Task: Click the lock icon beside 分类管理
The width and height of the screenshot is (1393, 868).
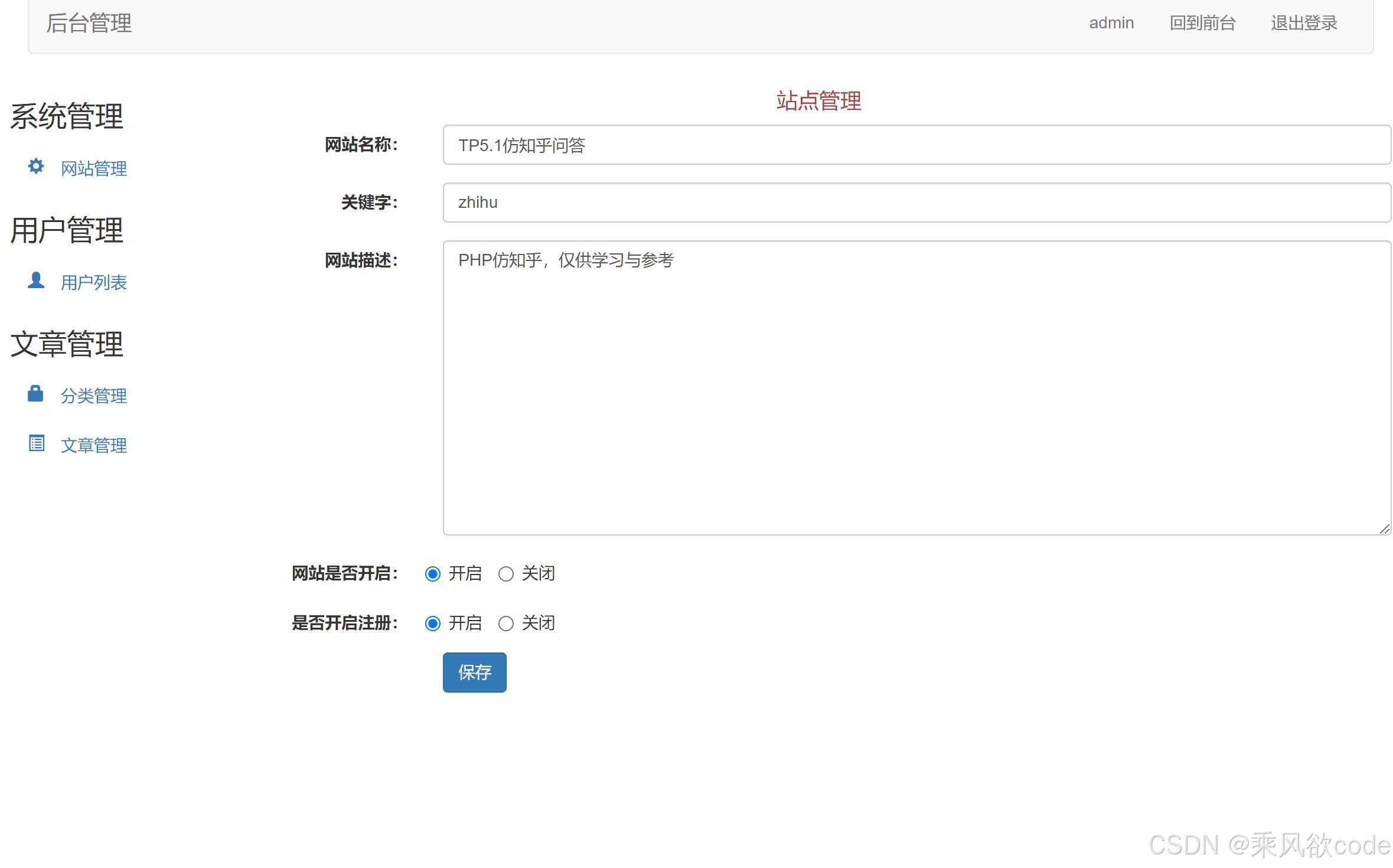Action: [35, 394]
